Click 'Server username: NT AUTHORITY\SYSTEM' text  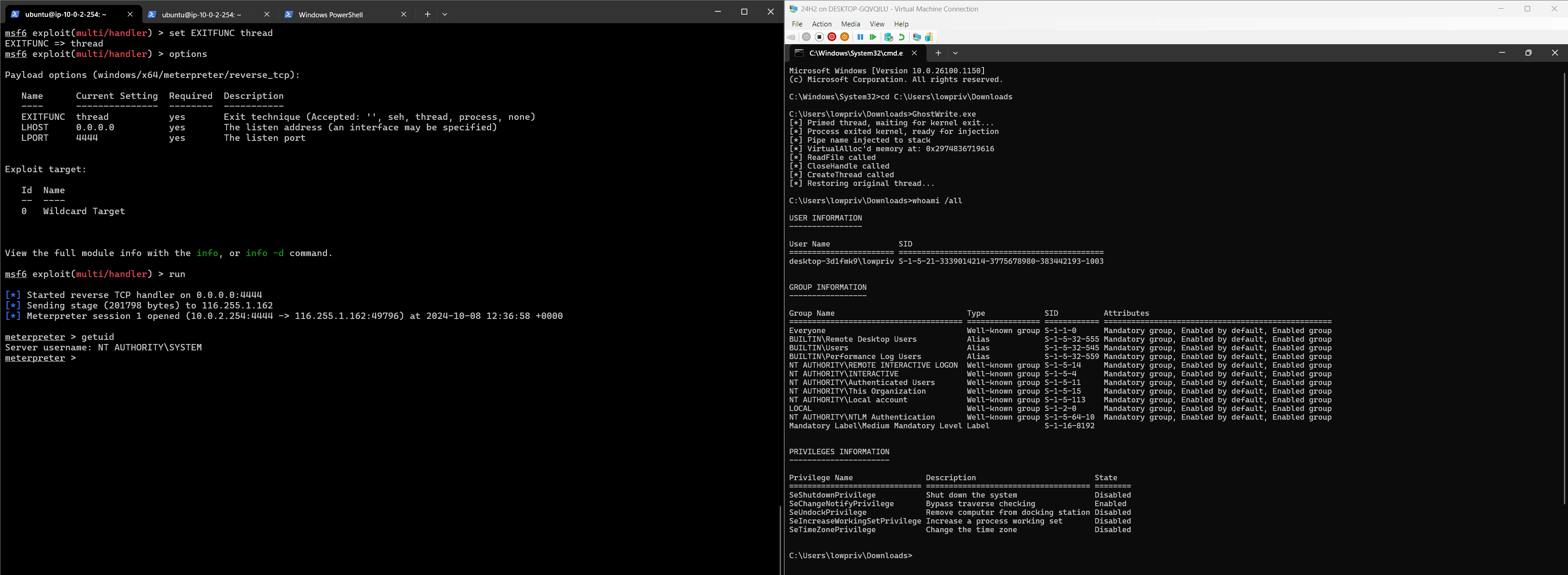(x=103, y=348)
